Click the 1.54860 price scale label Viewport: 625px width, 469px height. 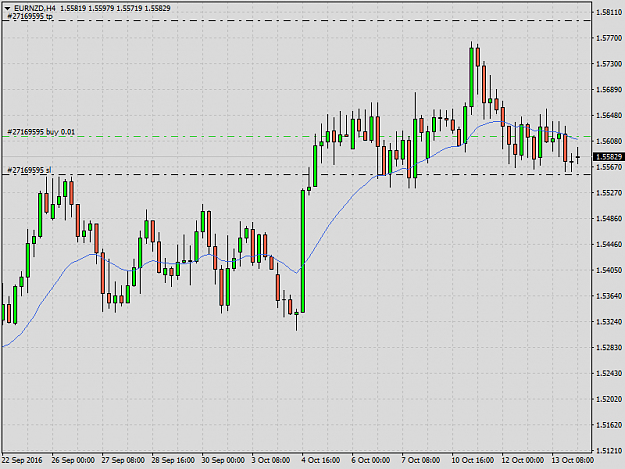[x=609, y=218]
